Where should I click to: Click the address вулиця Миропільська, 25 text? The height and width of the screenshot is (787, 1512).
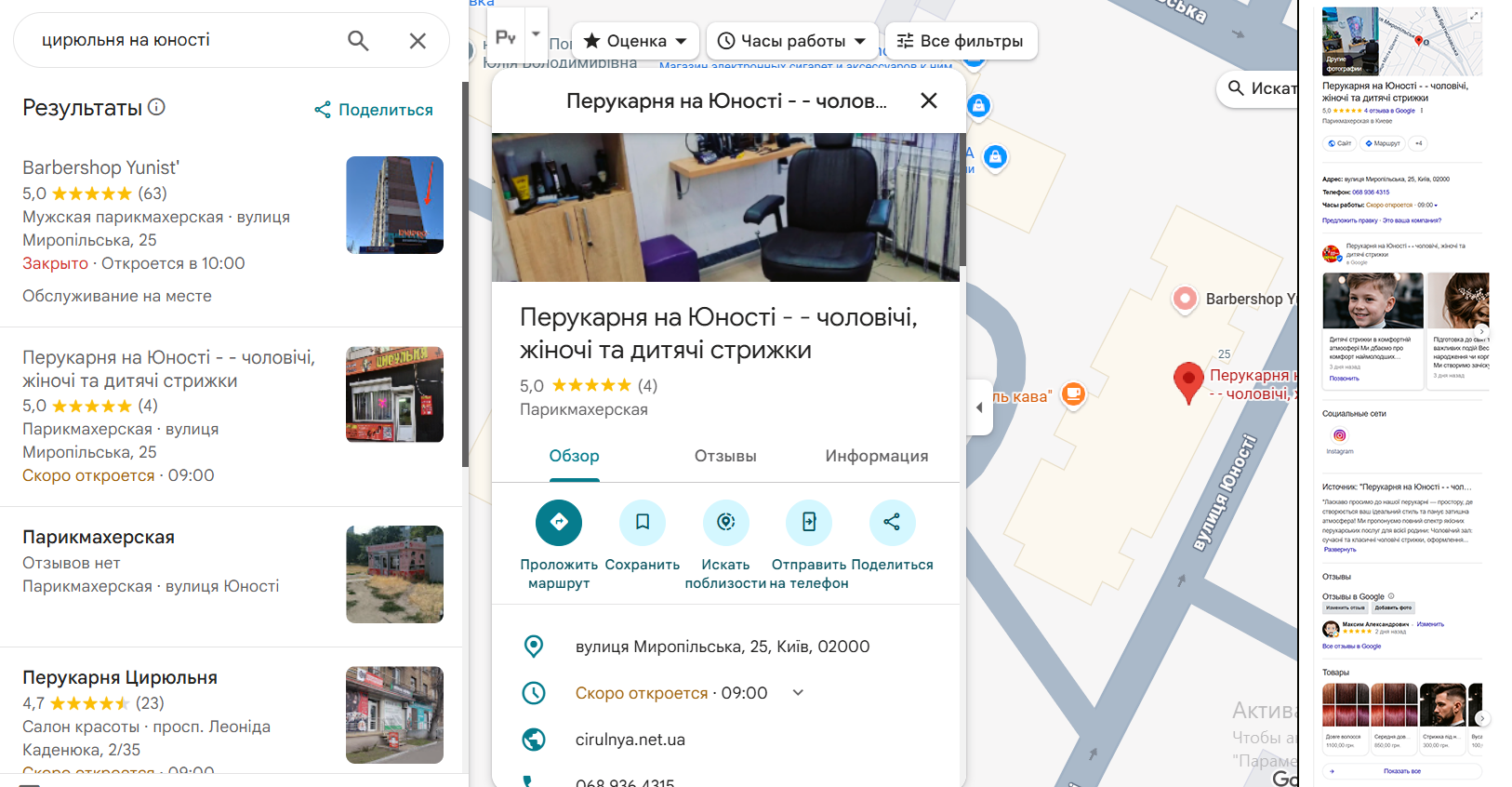click(723, 647)
